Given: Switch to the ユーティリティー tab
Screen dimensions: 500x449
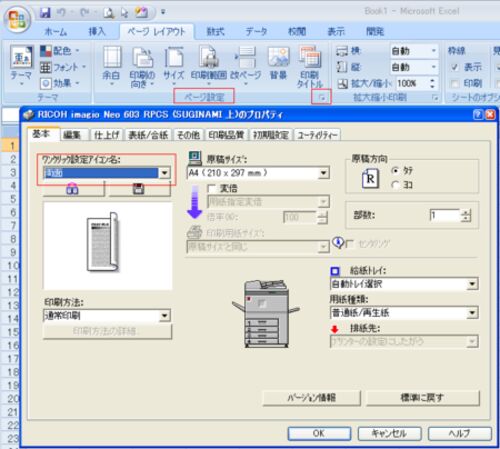Looking at the screenshot, I should pyautogui.click(x=317, y=135).
